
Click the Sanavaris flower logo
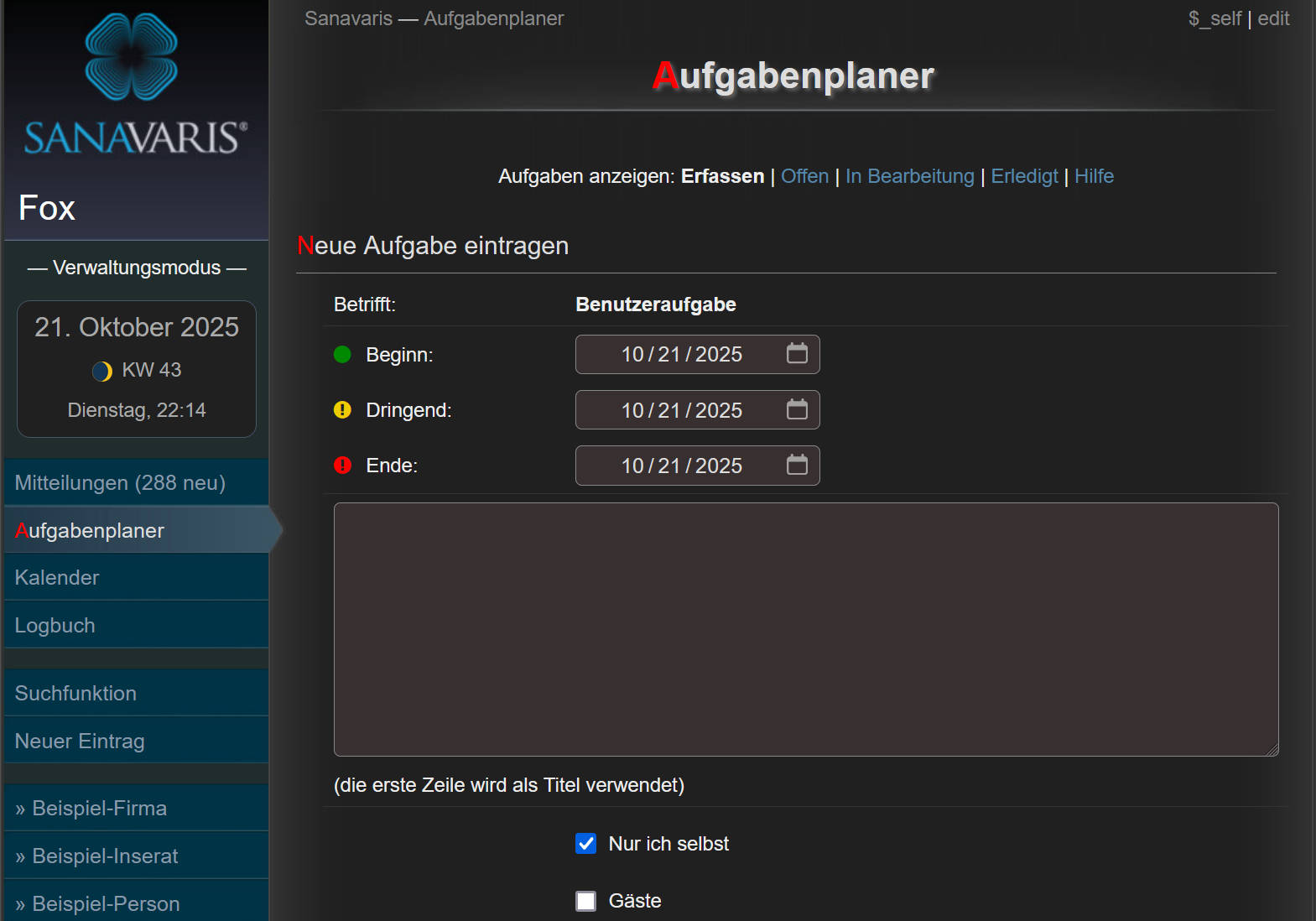click(132, 57)
